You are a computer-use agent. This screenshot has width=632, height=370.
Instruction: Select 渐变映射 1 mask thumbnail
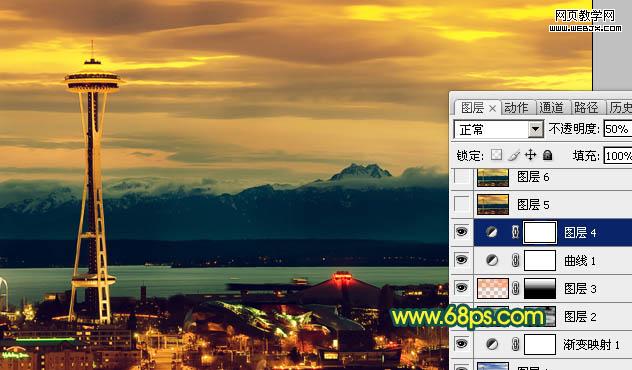(540, 344)
